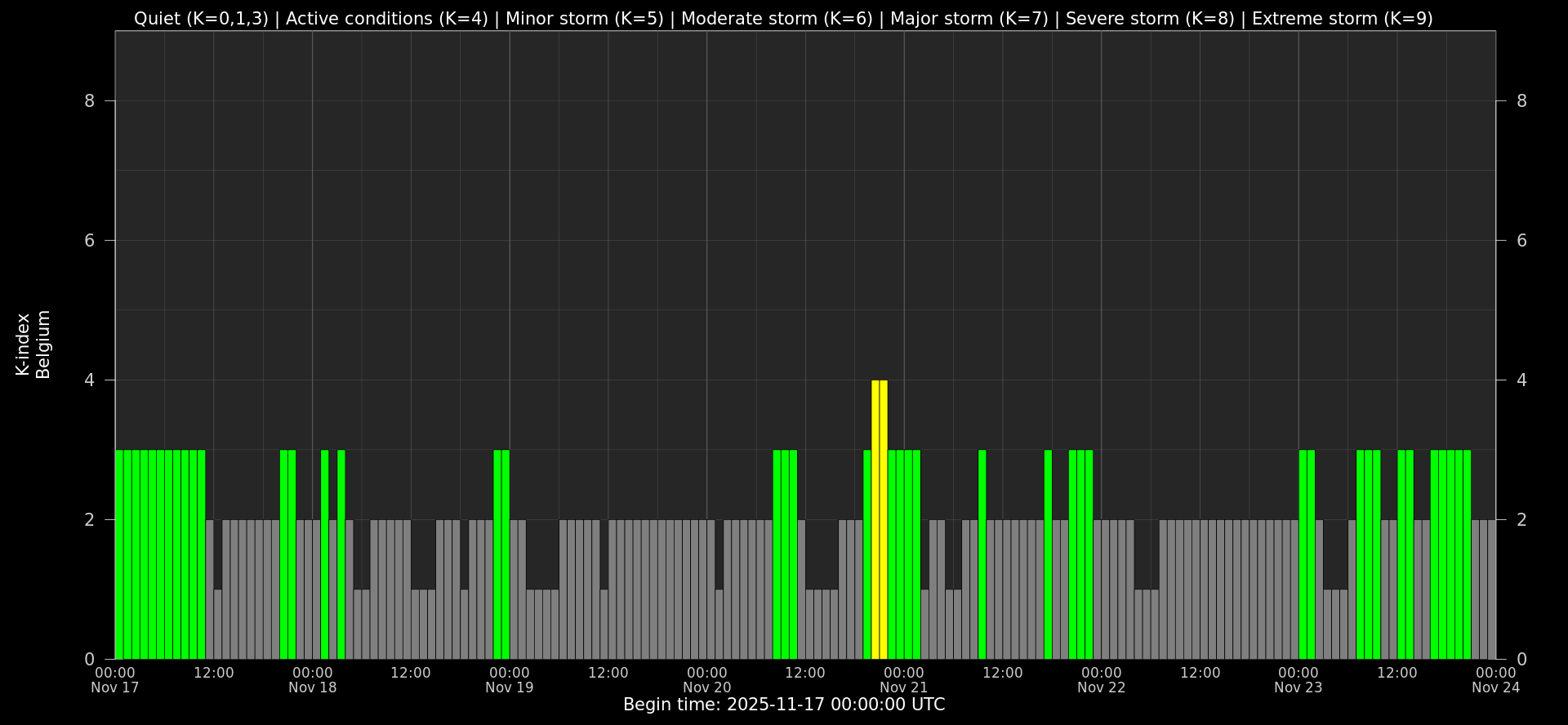
Task: Select the 'Moderate storm (K=6)' legend label
Action: 777,19
